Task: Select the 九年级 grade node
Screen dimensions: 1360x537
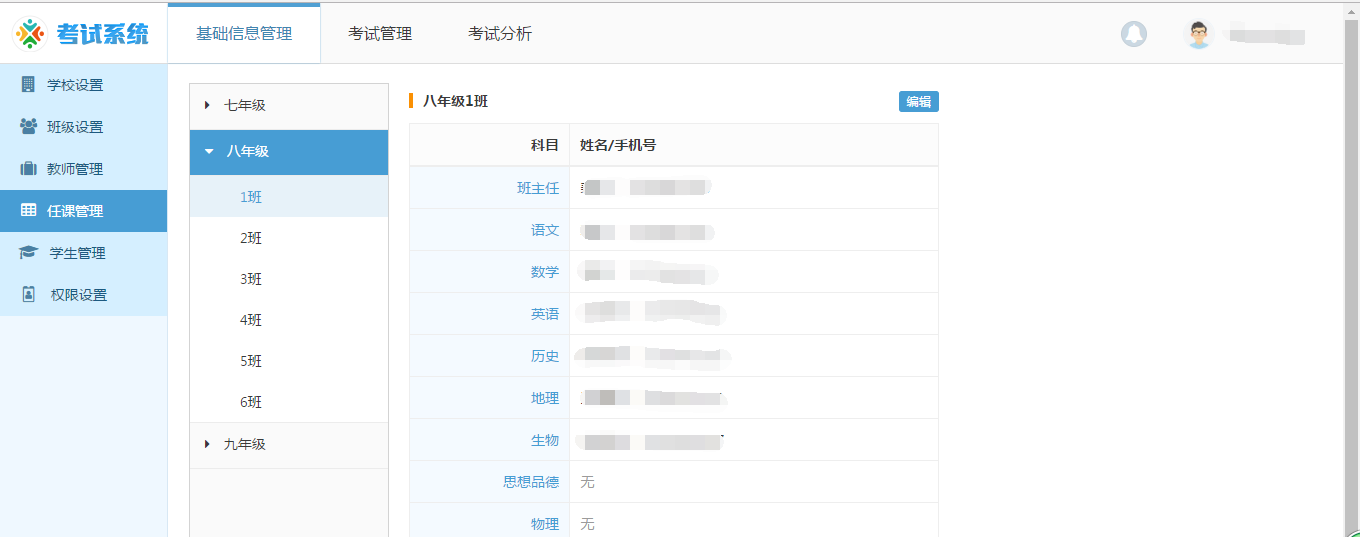Action: pyautogui.click(x=288, y=444)
